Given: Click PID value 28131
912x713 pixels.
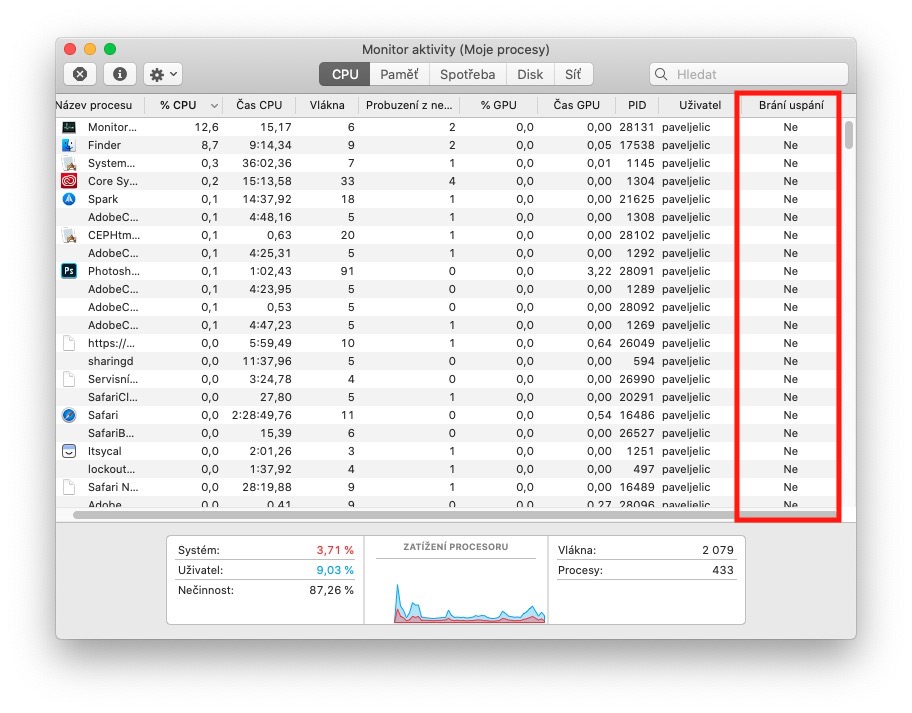Looking at the screenshot, I should pyautogui.click(x=636, y=127).
